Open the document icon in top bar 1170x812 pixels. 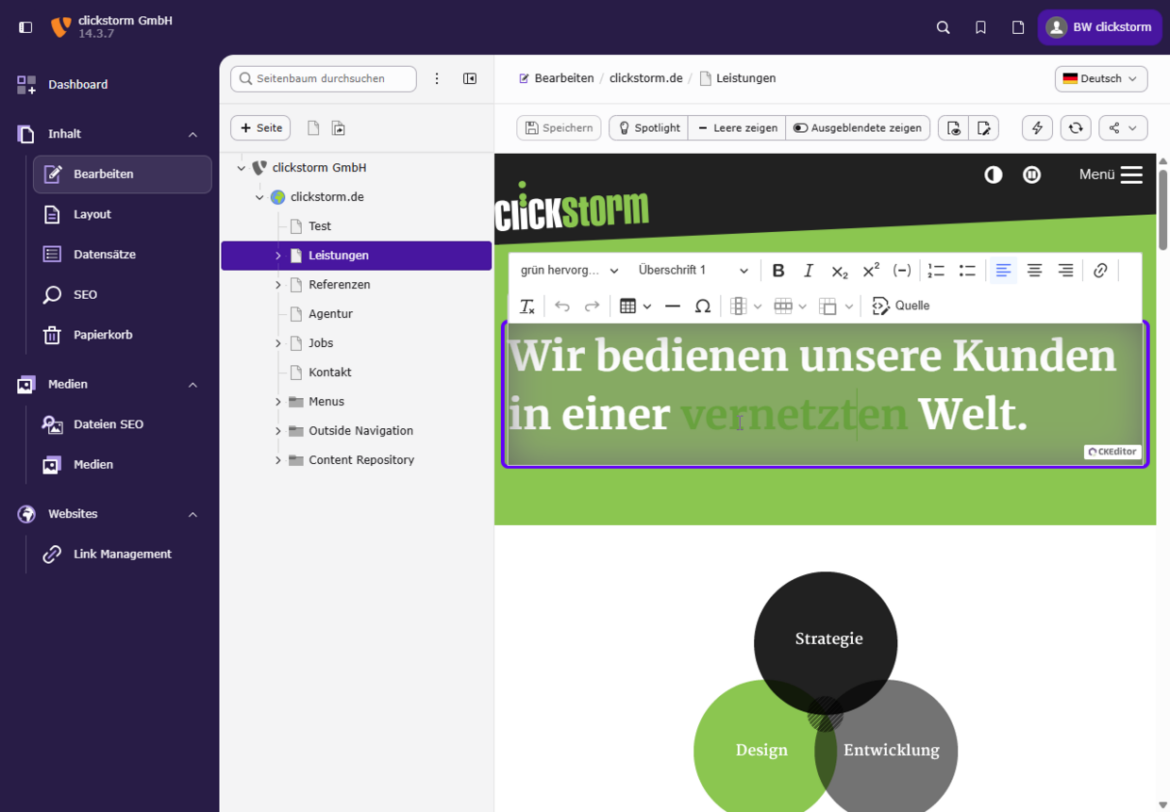pyautogui.click(x=1018, y=28)
